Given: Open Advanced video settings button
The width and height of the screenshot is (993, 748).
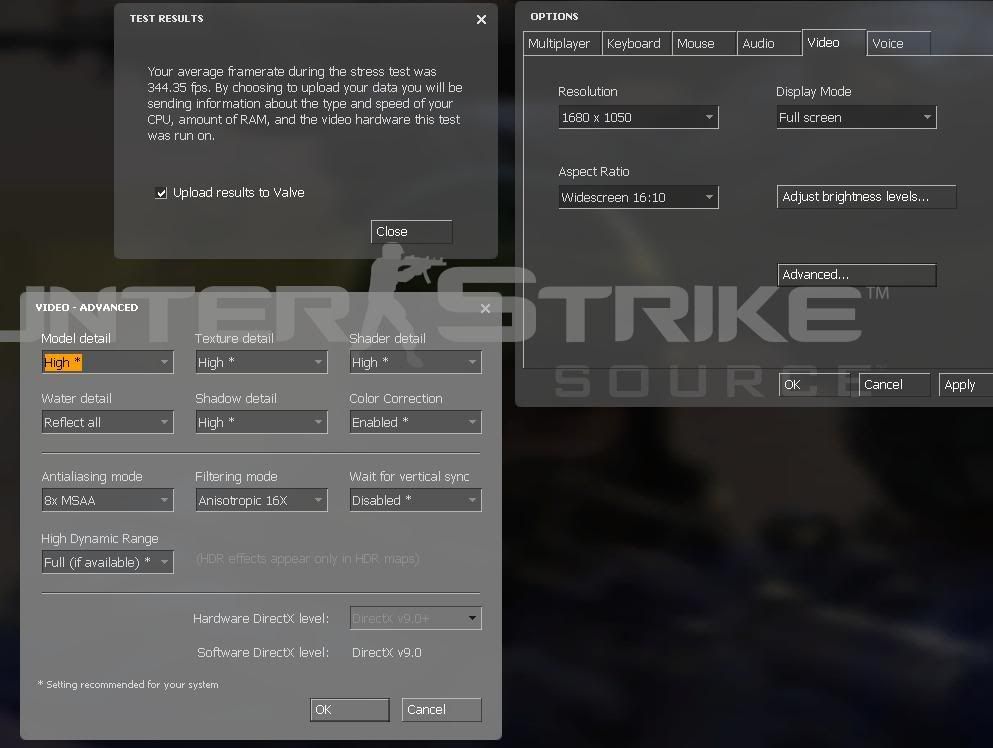Looking at the screenshot, I should click(x=857, y=275).
